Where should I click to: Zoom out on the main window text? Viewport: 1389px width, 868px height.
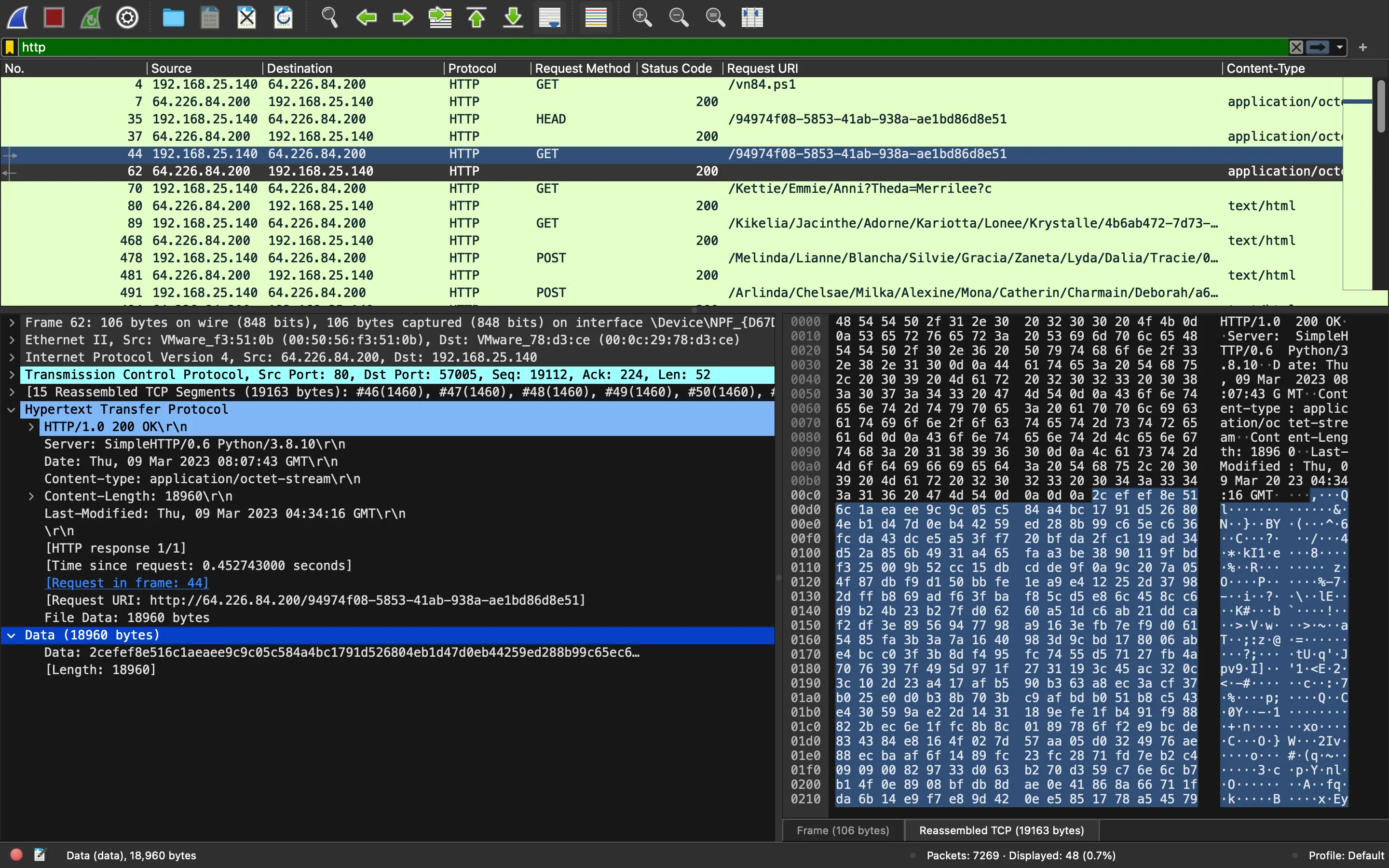coord(679,17)
